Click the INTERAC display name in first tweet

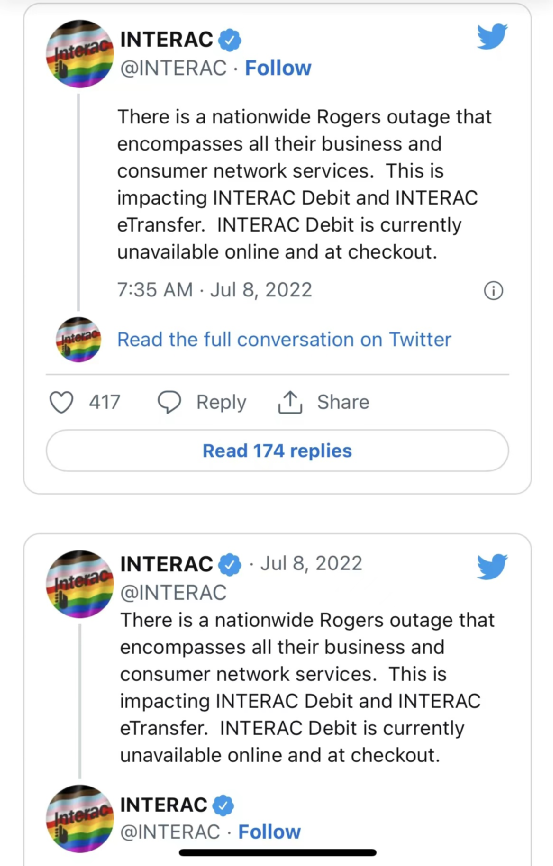click(167, 40)
